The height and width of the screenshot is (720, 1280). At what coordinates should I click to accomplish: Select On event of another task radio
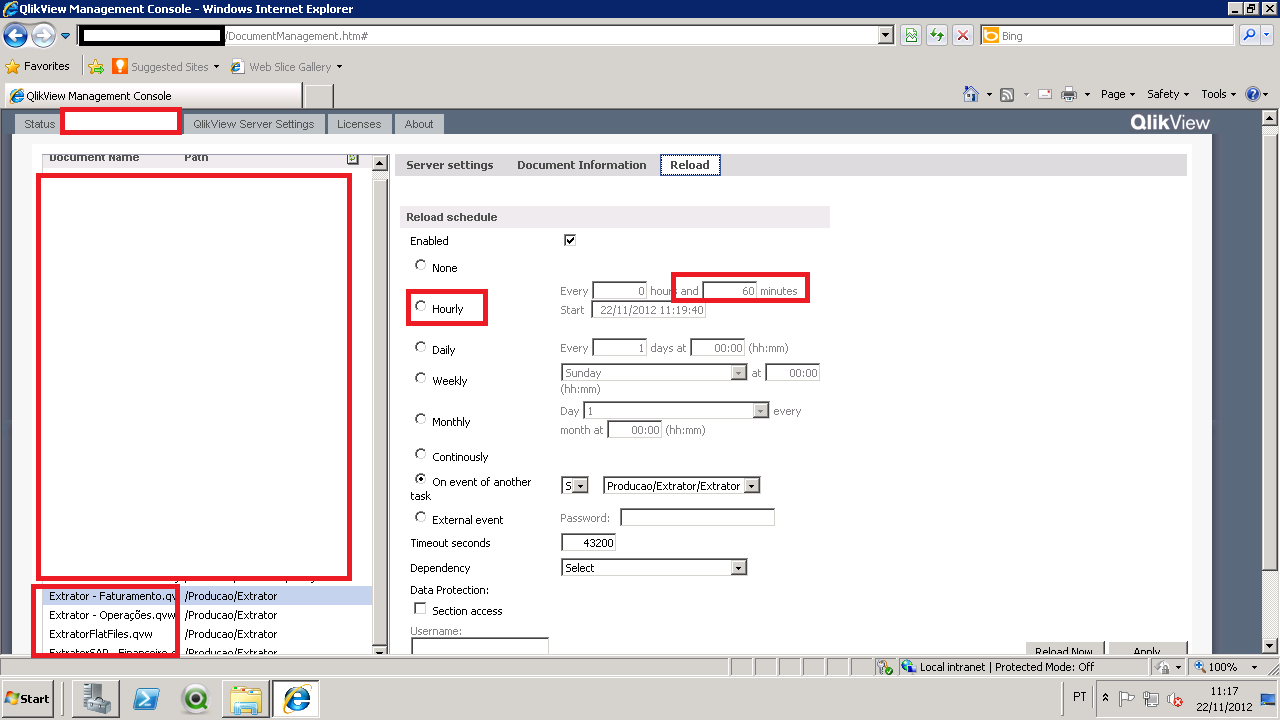pos(420,479)
